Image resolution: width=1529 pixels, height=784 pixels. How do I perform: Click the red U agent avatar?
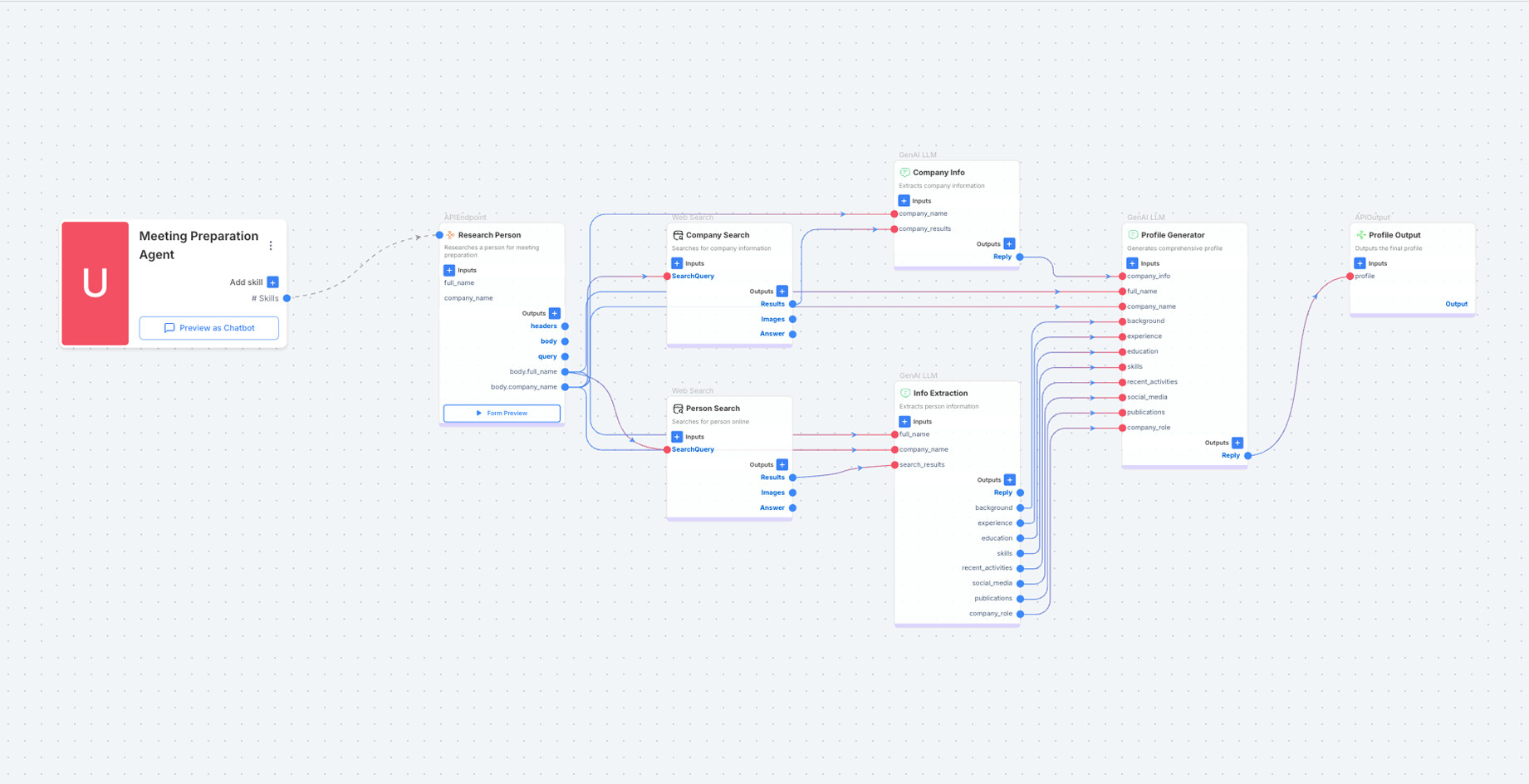click(96, 283)
